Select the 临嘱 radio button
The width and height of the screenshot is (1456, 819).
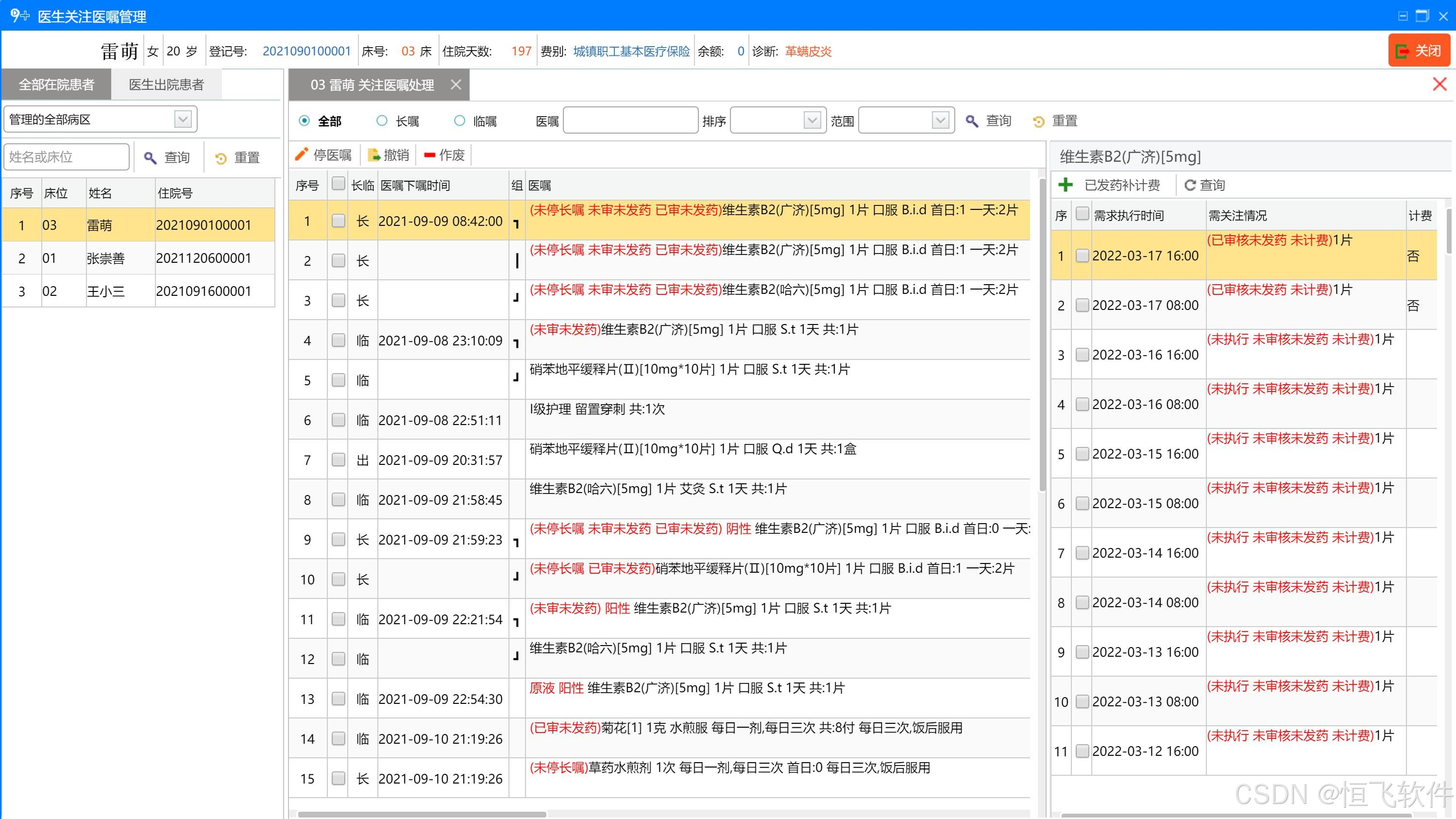coord(459,120)
